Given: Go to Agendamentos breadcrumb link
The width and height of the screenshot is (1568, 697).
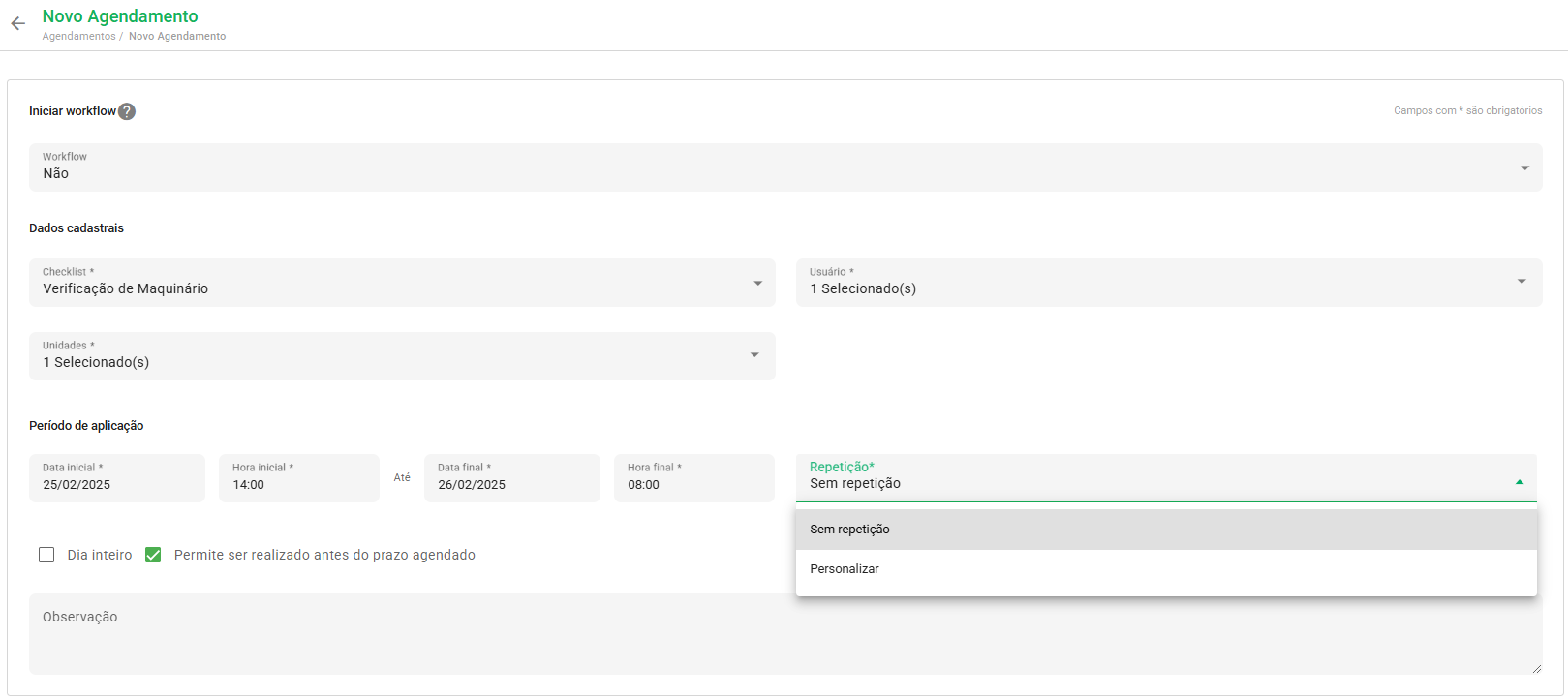Looking at the screenshot, I should [x=78, y=37].
